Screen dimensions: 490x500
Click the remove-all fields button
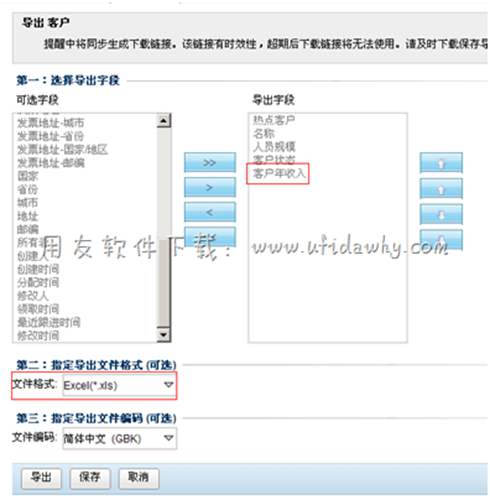(210, 236)
